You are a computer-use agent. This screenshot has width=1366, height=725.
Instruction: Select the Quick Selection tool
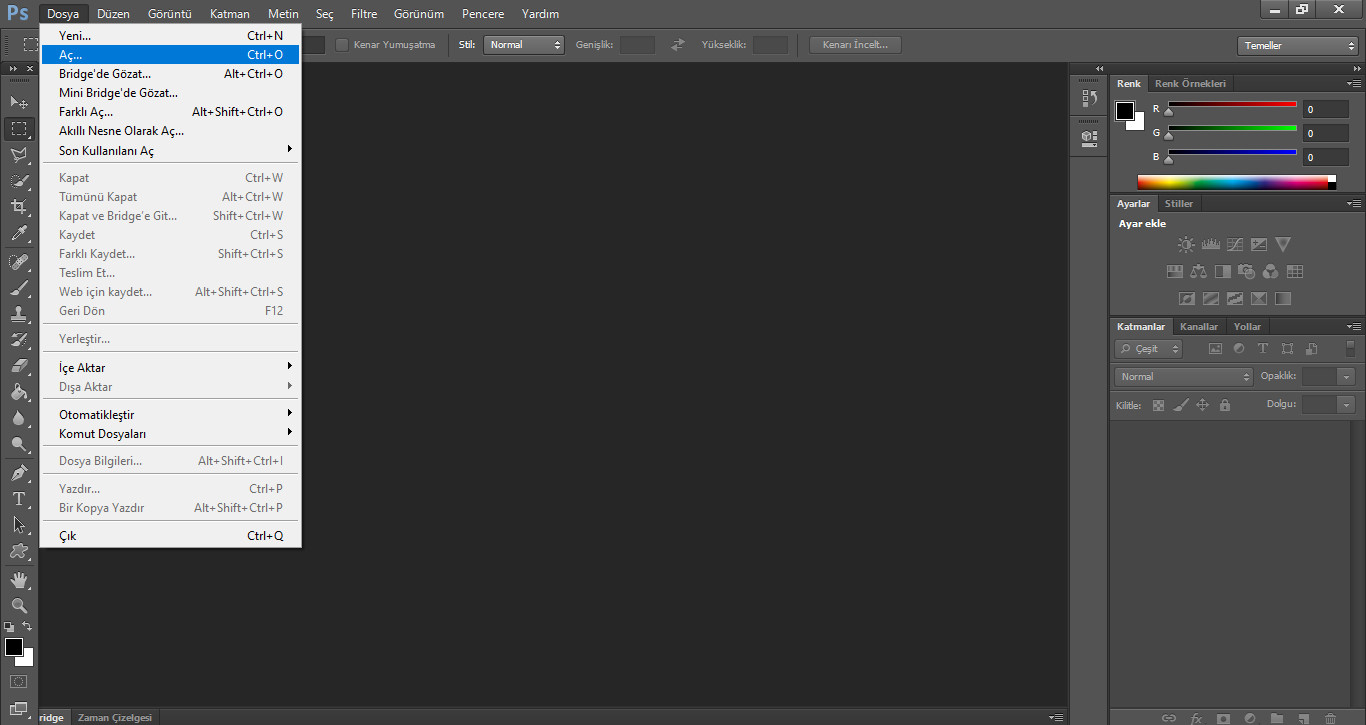[19, 181]
